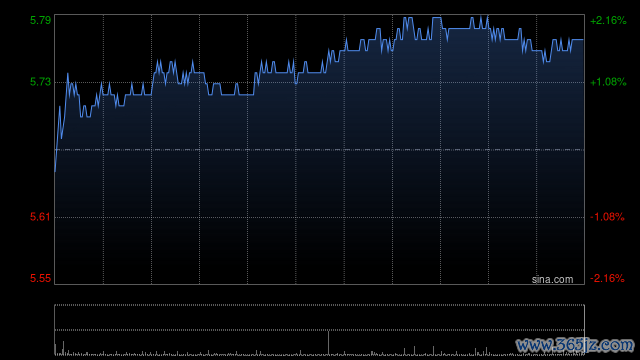
Task: Click the end point of the price line
Action: pyautogui.click(x=583, y=40)
